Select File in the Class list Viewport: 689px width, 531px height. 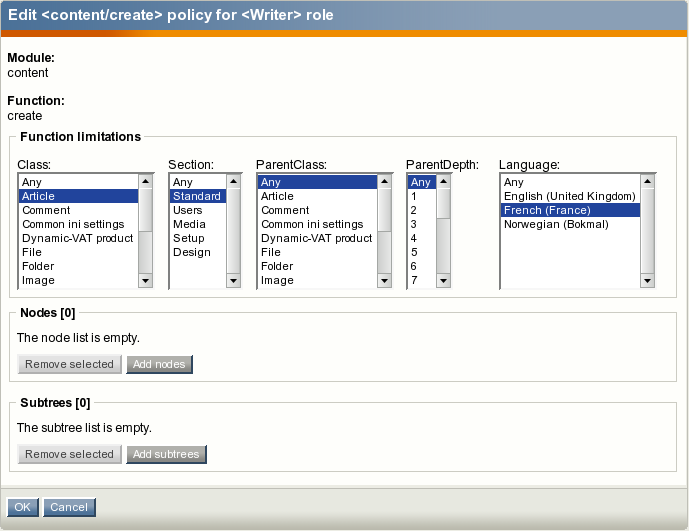(x=79, y=252)
